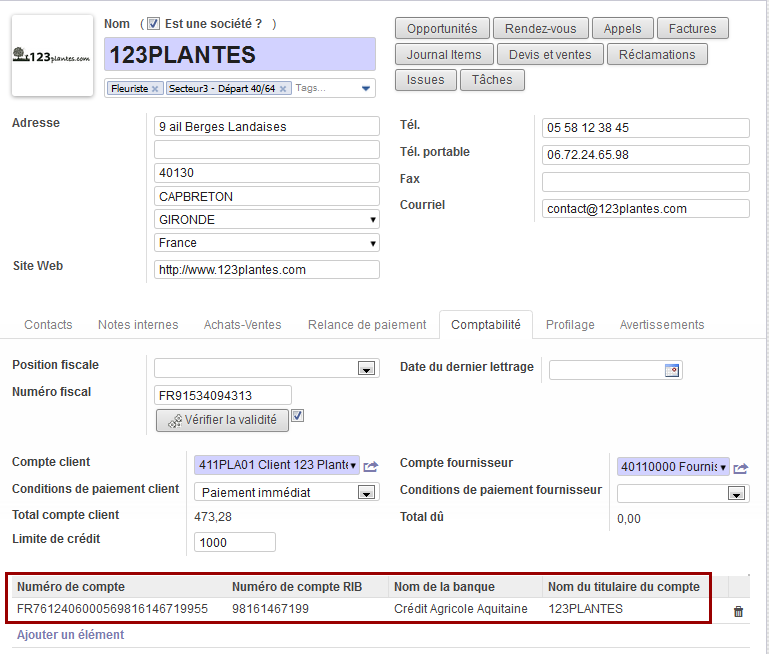Click the Limite de crédit field 1000

pyautogui.click(x=235, y=542)
